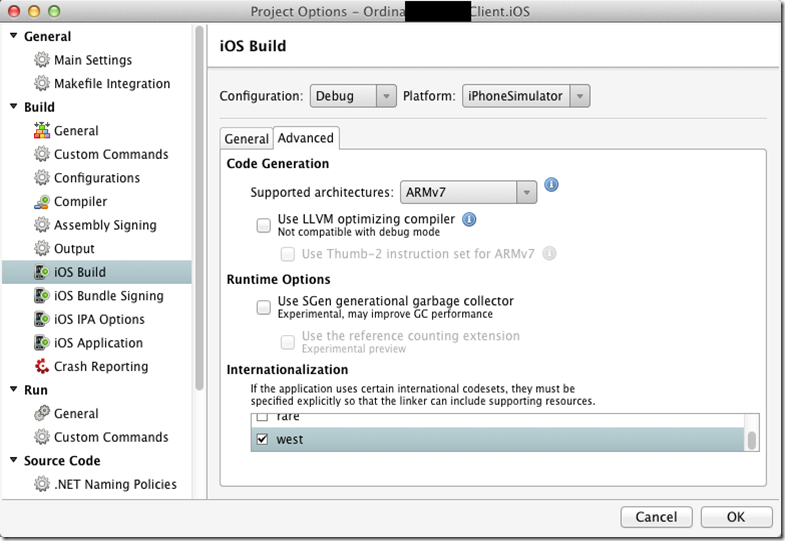This screenshot has width=785, height=541.
Task: Click the OK button
Action: [736, 517]
